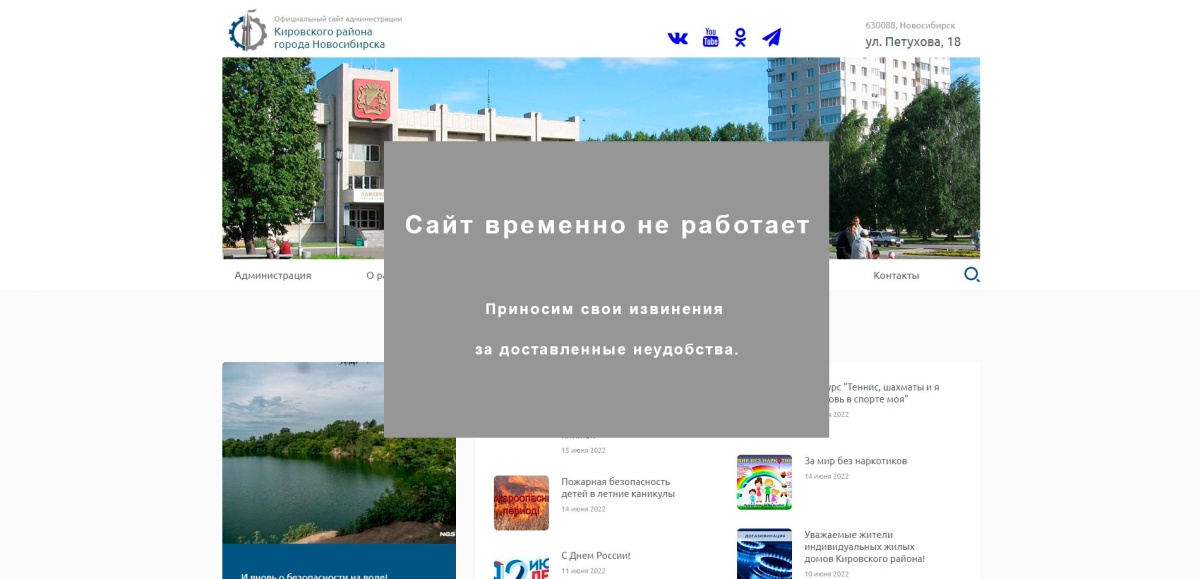
Task: Open the Telegram channel icon
Action: tap(771, 38)
